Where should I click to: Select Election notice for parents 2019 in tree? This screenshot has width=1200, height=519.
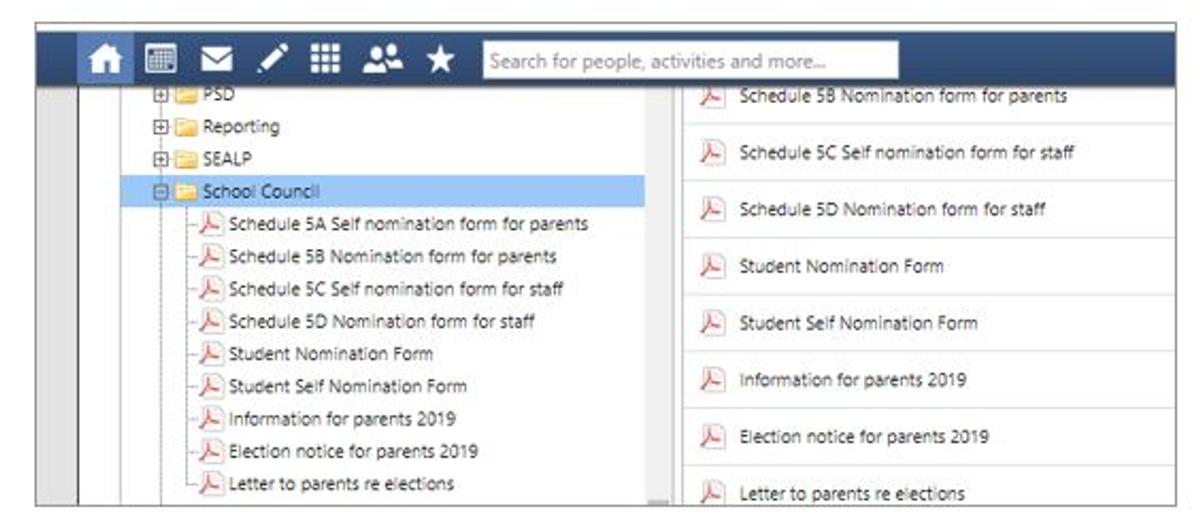[x=352, y=451]
